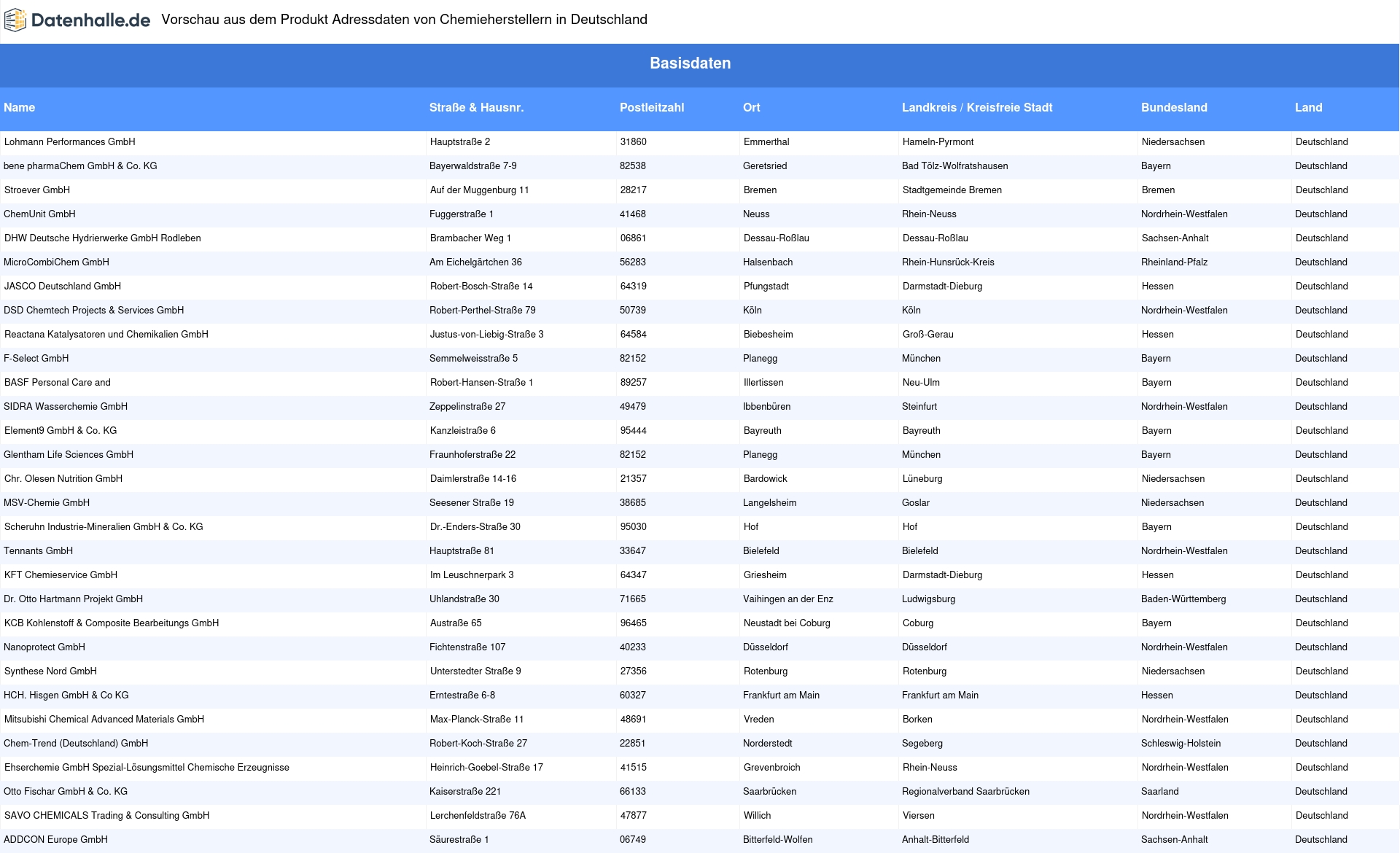Click the Name column header
The width and height of the screenshot is (1400, 853).
(19, 107)
